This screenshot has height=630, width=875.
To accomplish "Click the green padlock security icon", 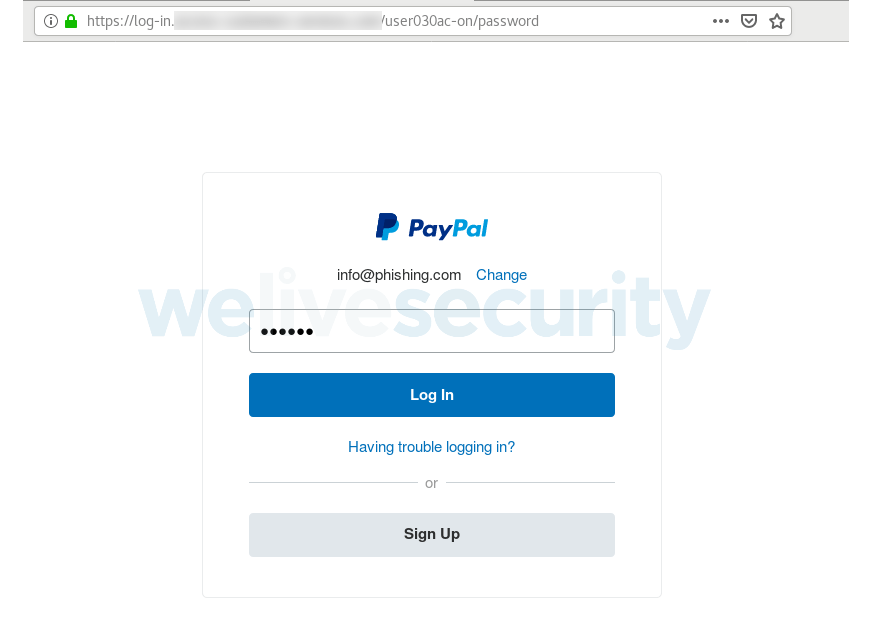I will click(x=71, y=21).
